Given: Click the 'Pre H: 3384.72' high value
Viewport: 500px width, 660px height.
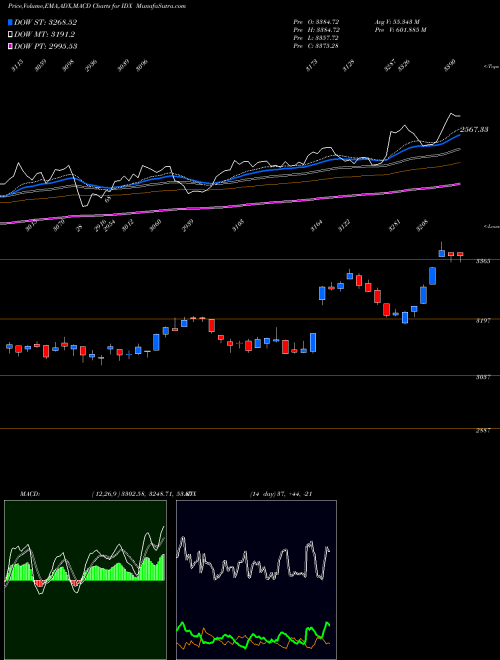Looking at the screenshot, I should coord(316,30).
